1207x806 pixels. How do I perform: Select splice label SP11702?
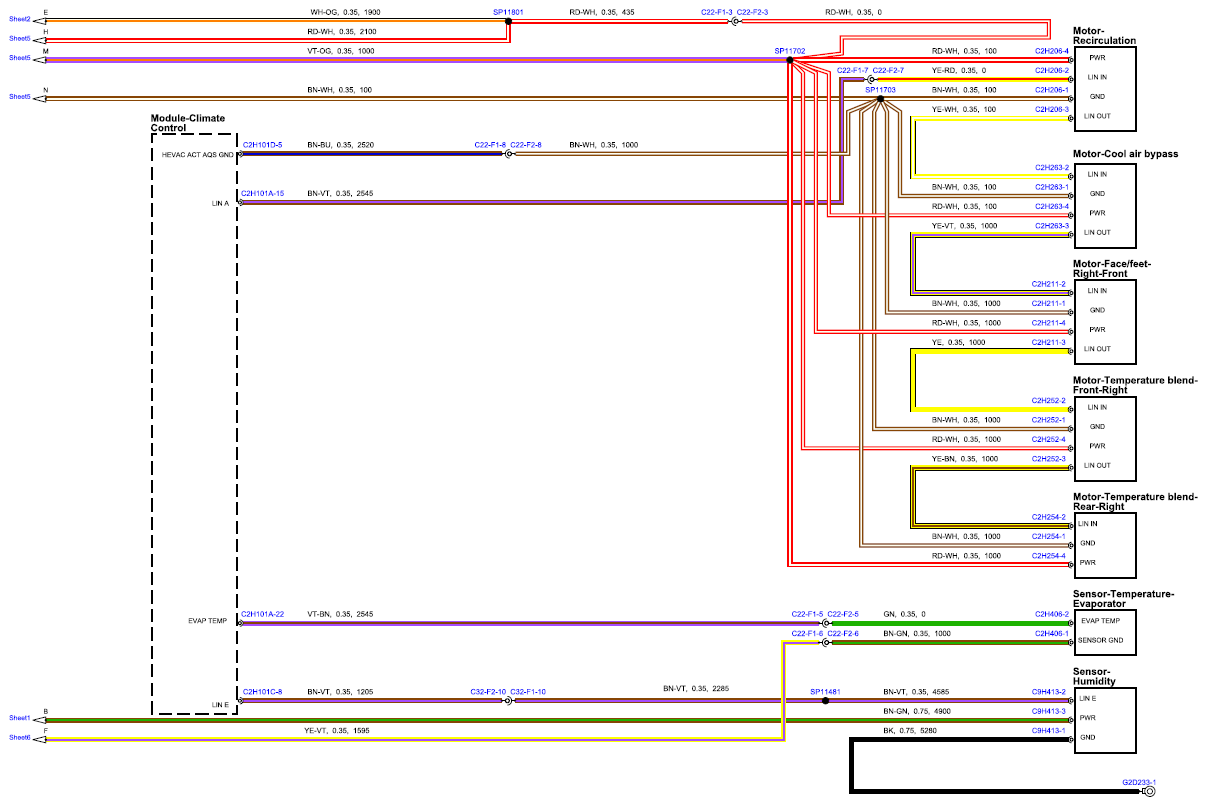click(x=790, y=51)
